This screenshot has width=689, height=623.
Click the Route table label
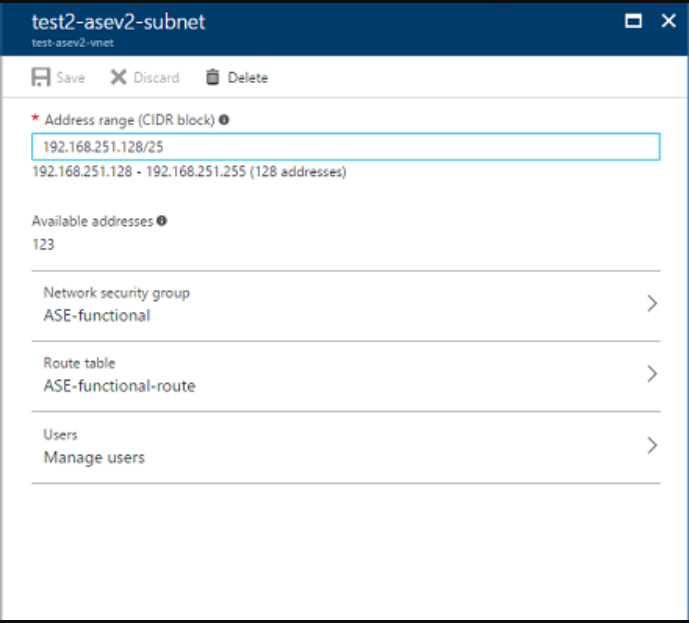(x=79, y=363)
